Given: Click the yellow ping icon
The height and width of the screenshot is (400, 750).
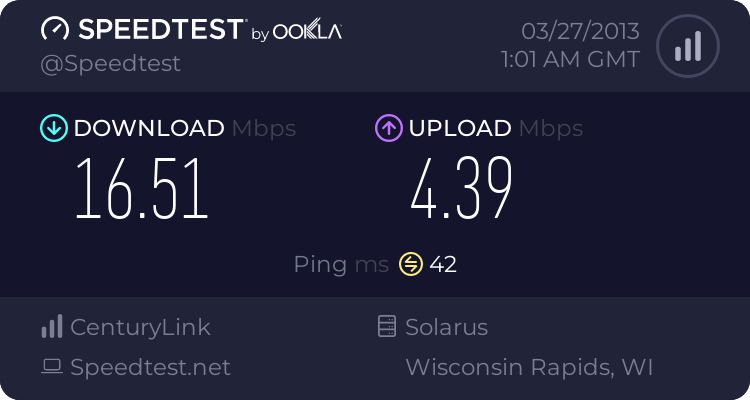Looking at the screenshot, I should tap(411, 264).
